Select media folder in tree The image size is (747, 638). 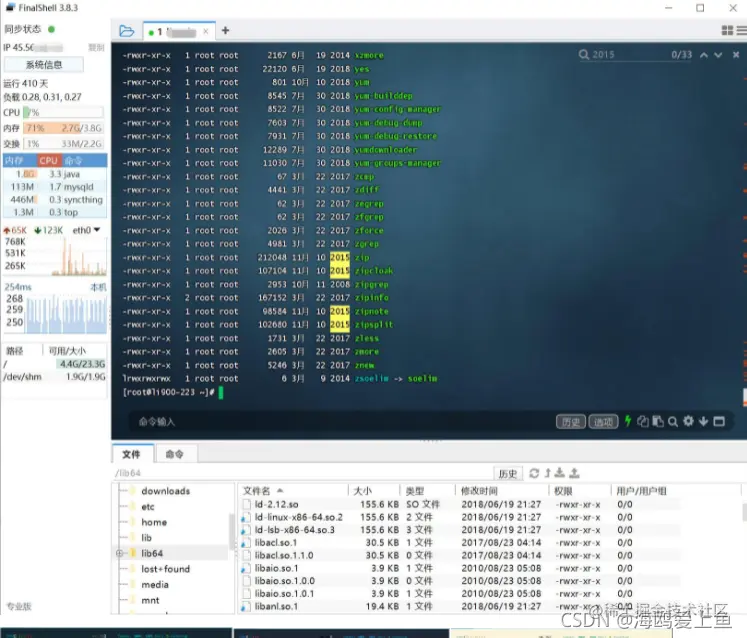(x=155, y=585)
